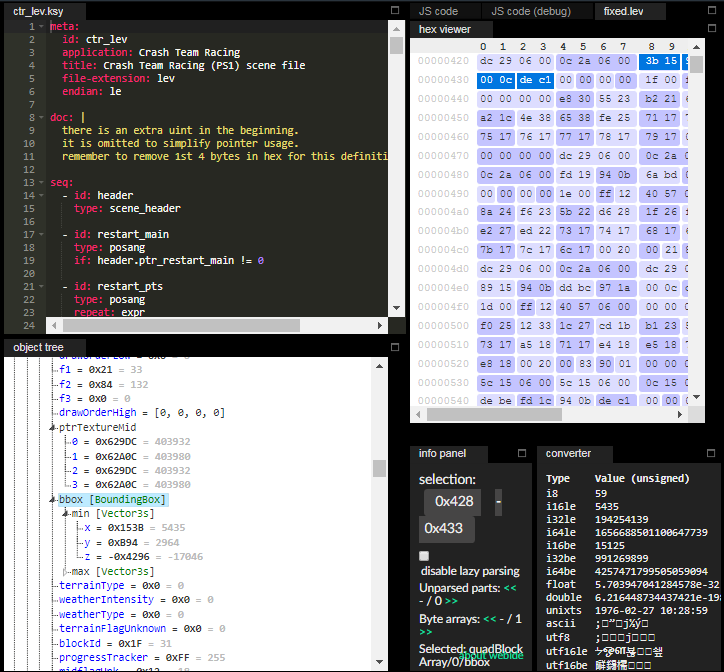Click the hex viewer tab

click(445, 29)
